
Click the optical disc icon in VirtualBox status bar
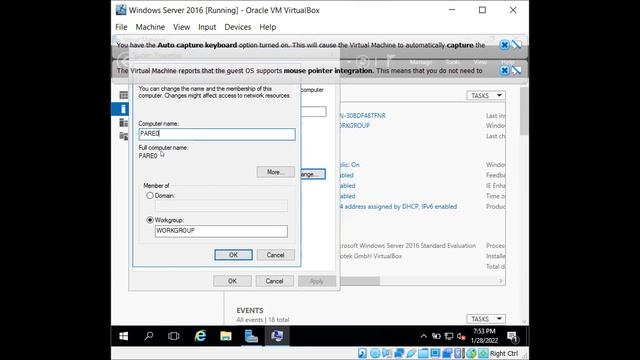pos(375,353)
